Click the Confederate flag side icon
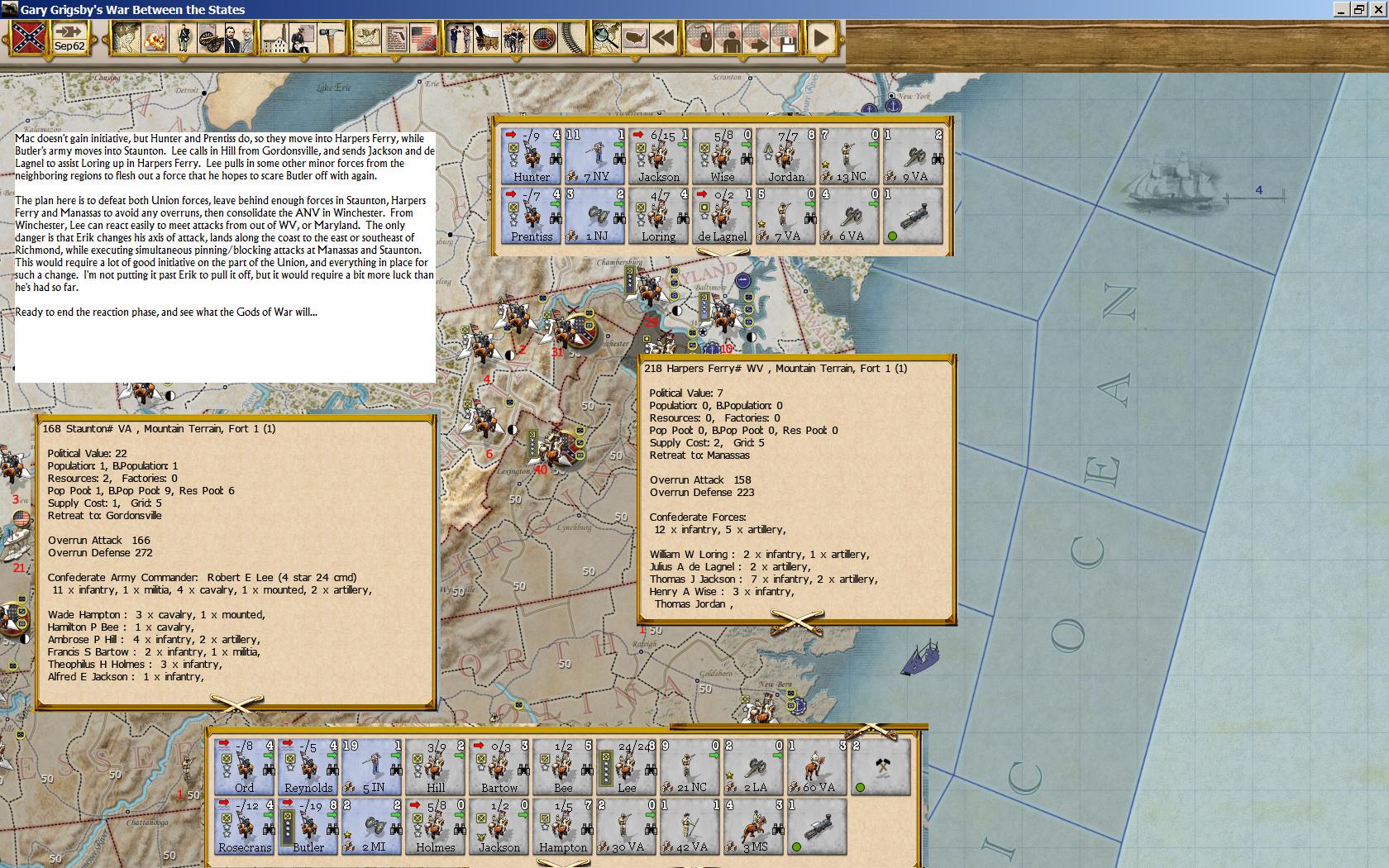The width and height of the screenshot is (1389, 868). pos(29,37)
